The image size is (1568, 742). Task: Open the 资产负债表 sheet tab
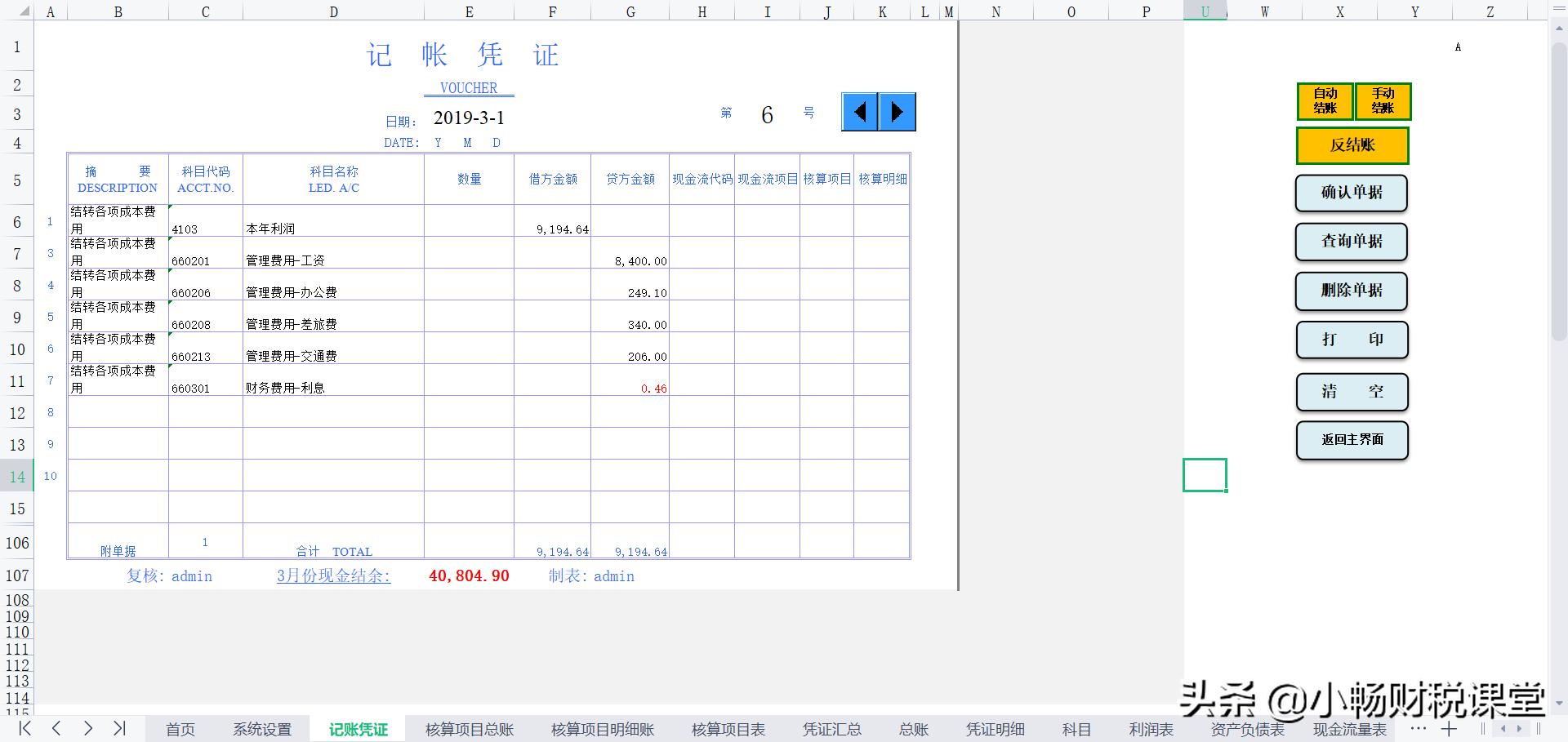(x=1247, y=729)
